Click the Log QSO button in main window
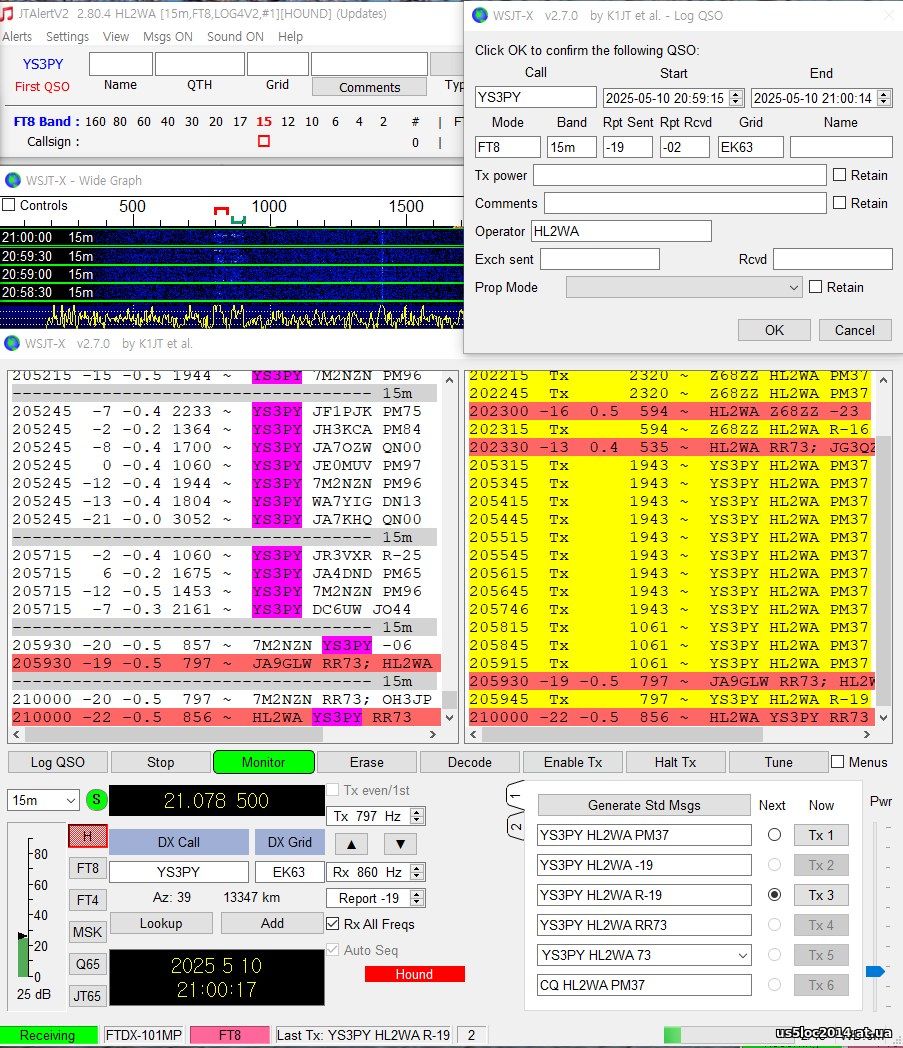The height and width of the screenshot is (1048, 903). [57, 762]
